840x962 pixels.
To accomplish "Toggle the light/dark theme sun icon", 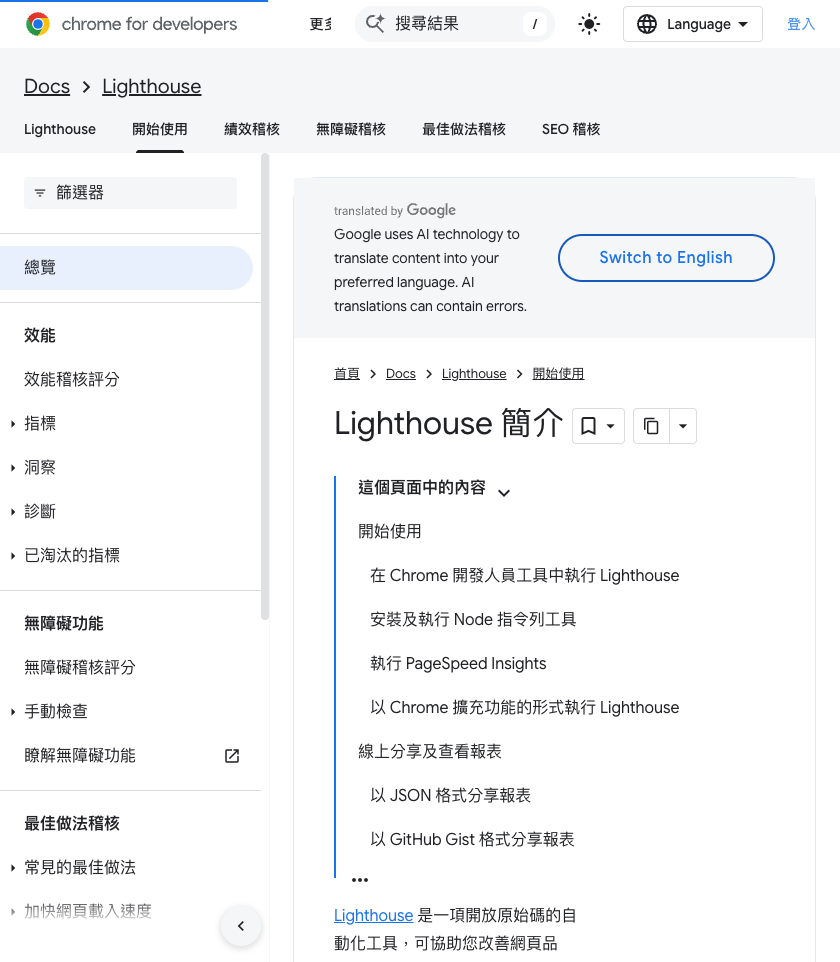I will tap(589, 24).
